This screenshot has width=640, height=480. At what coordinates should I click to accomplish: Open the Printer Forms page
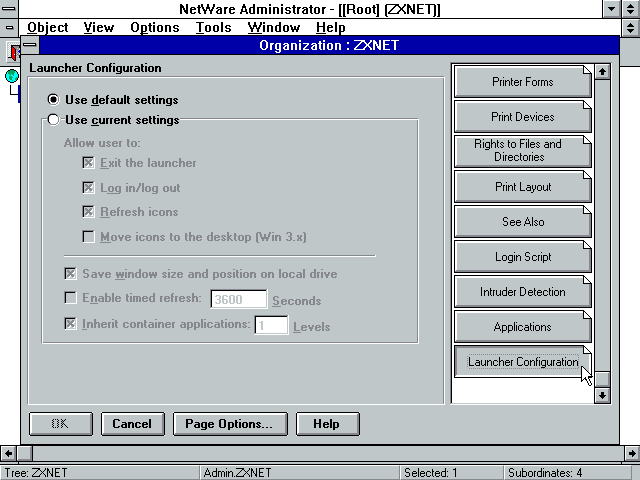(x=522, y=82)
